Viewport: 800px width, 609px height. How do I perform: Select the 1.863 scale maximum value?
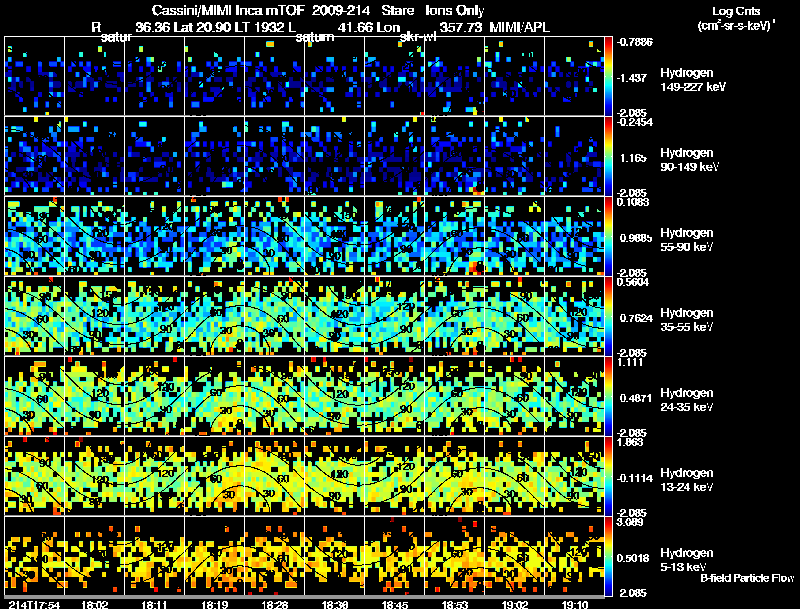631,442
